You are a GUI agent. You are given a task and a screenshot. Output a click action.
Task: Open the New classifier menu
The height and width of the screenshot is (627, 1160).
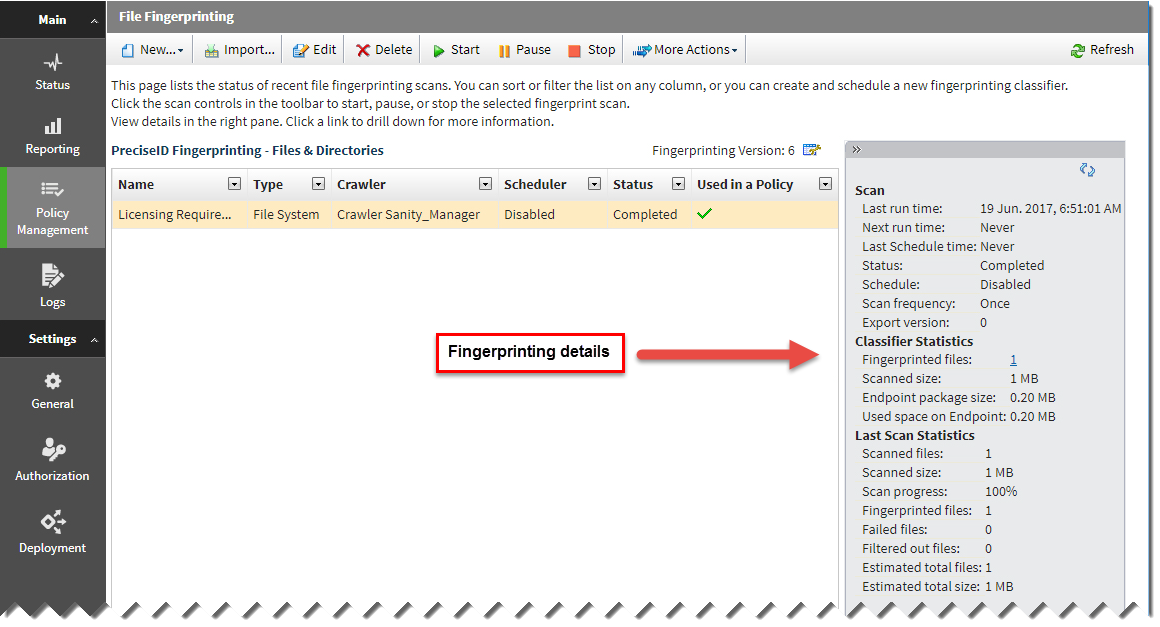point(152,50)
